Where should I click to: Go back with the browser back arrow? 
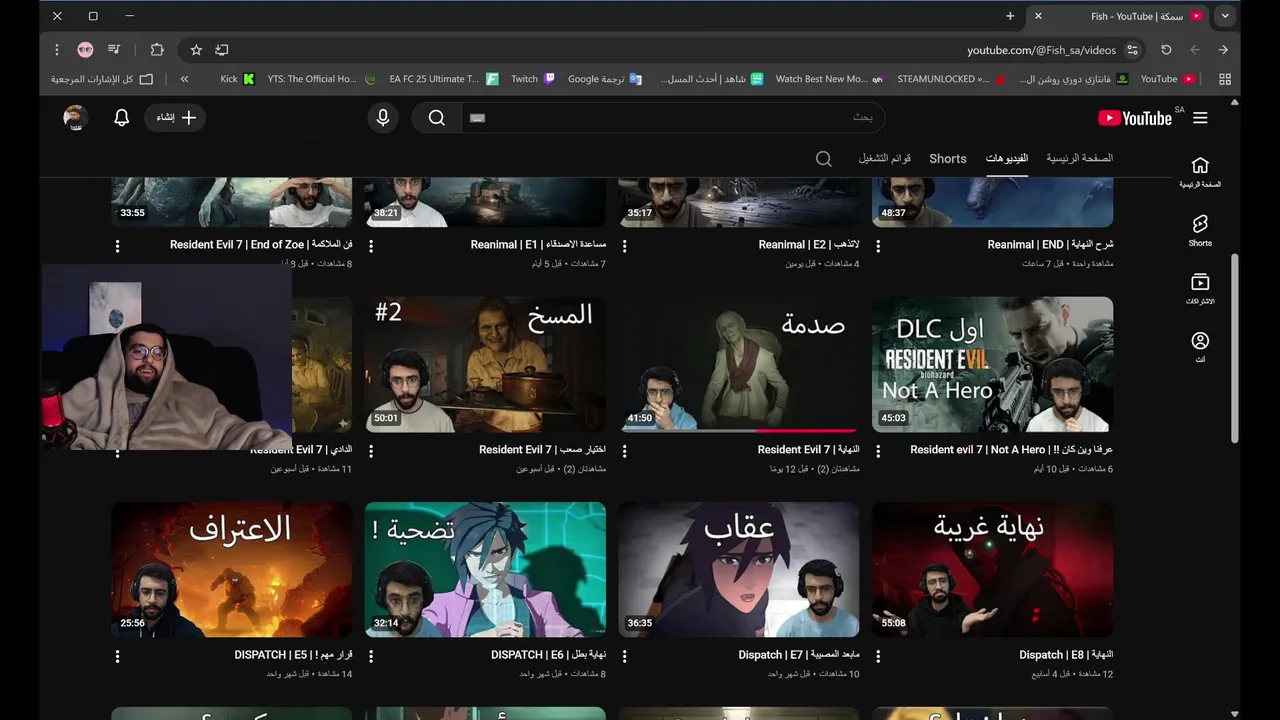1194,50
